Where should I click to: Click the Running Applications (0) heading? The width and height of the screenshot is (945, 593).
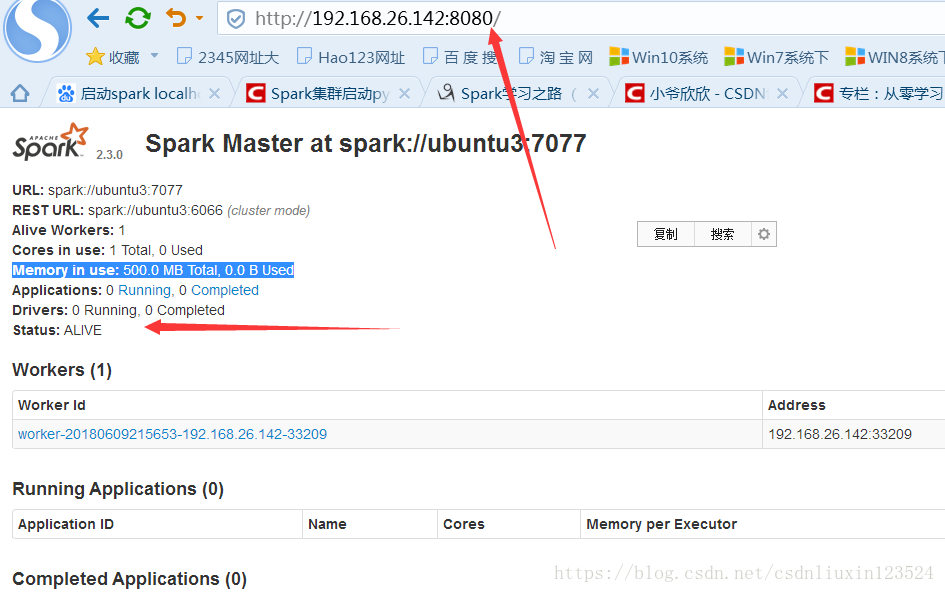[118, 489]
